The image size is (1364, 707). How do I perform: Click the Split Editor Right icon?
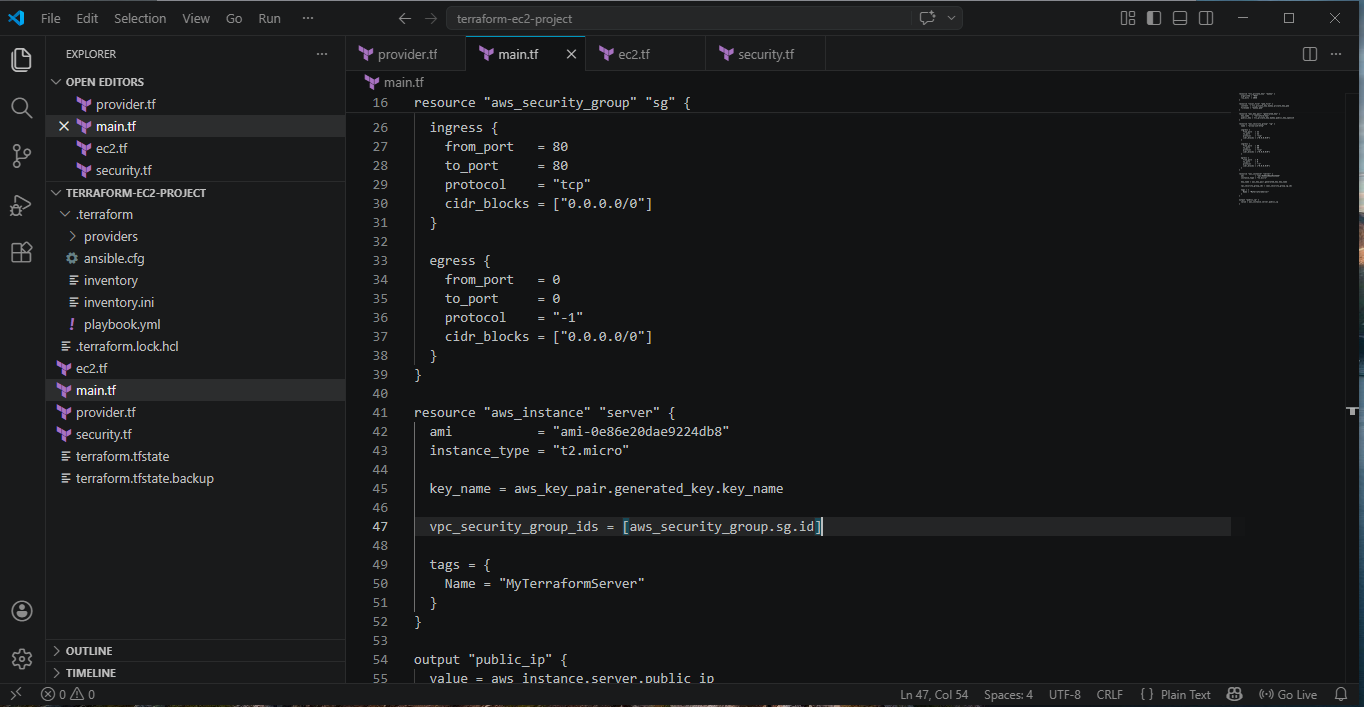tap(1310, 54)
